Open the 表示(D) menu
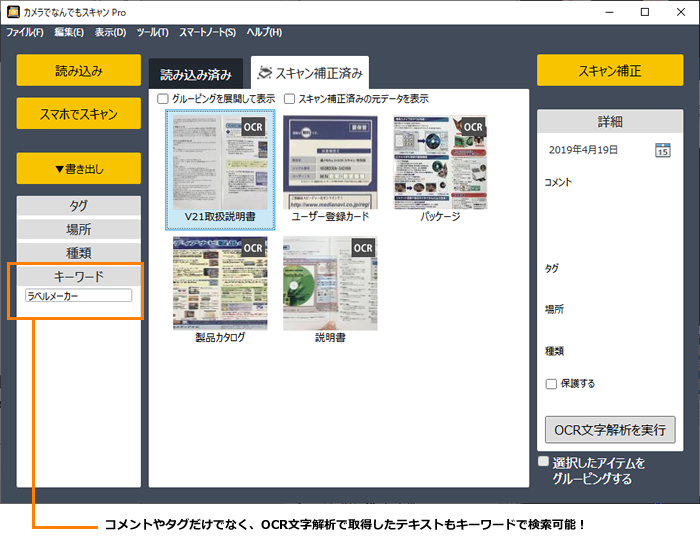The height and width of the screenshot is (537, 700). [x=110, y=32]
